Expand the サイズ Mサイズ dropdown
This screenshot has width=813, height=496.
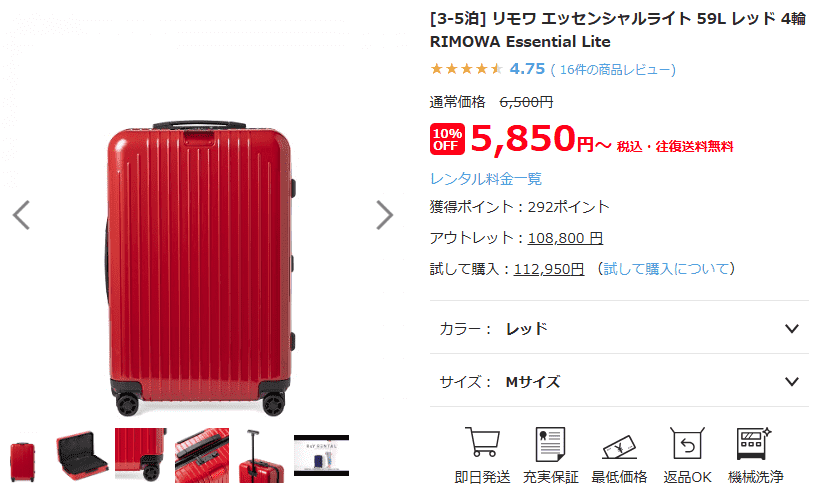click(x=619, y=381)
